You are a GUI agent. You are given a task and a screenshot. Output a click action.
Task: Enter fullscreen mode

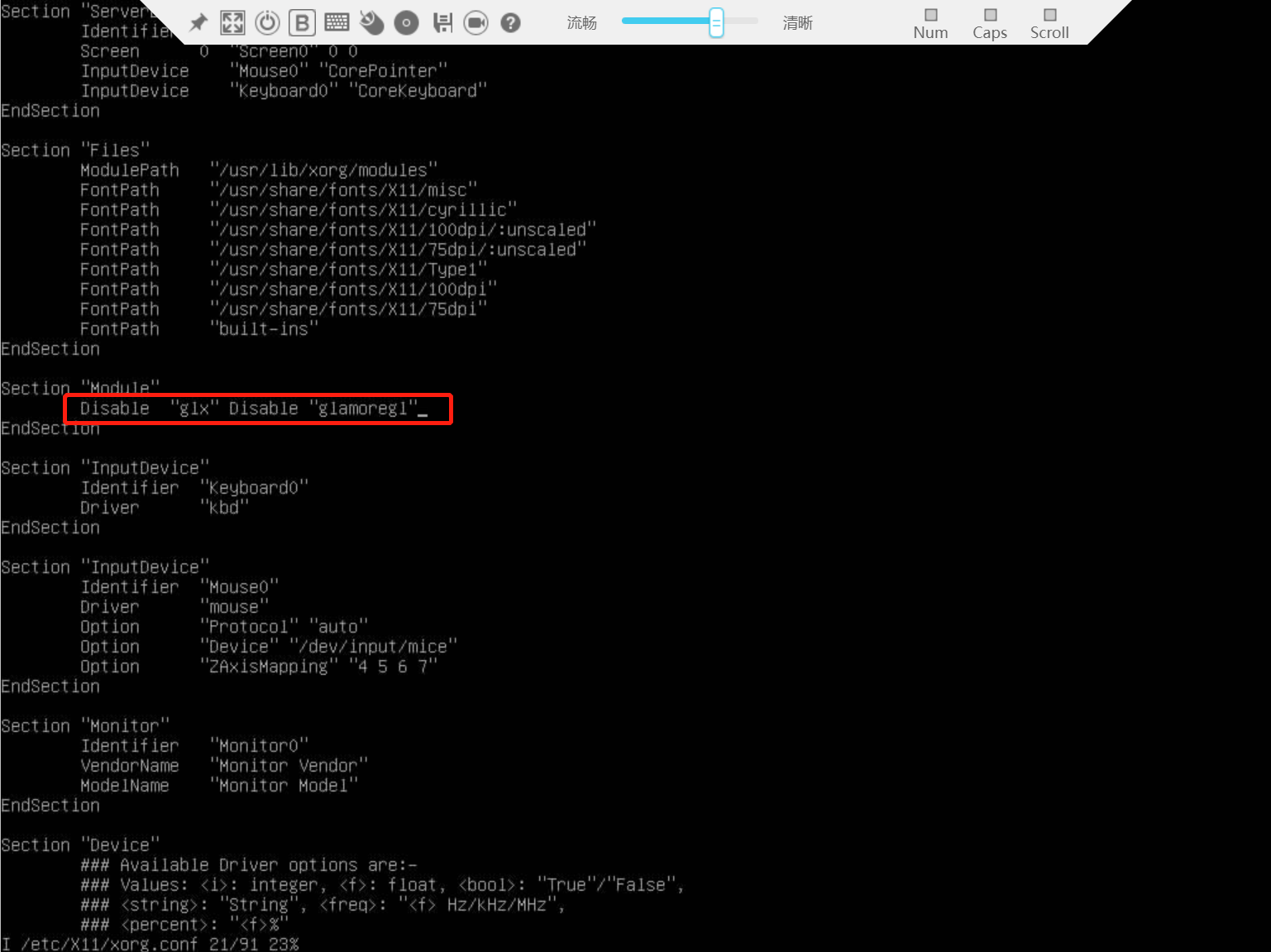232,22
